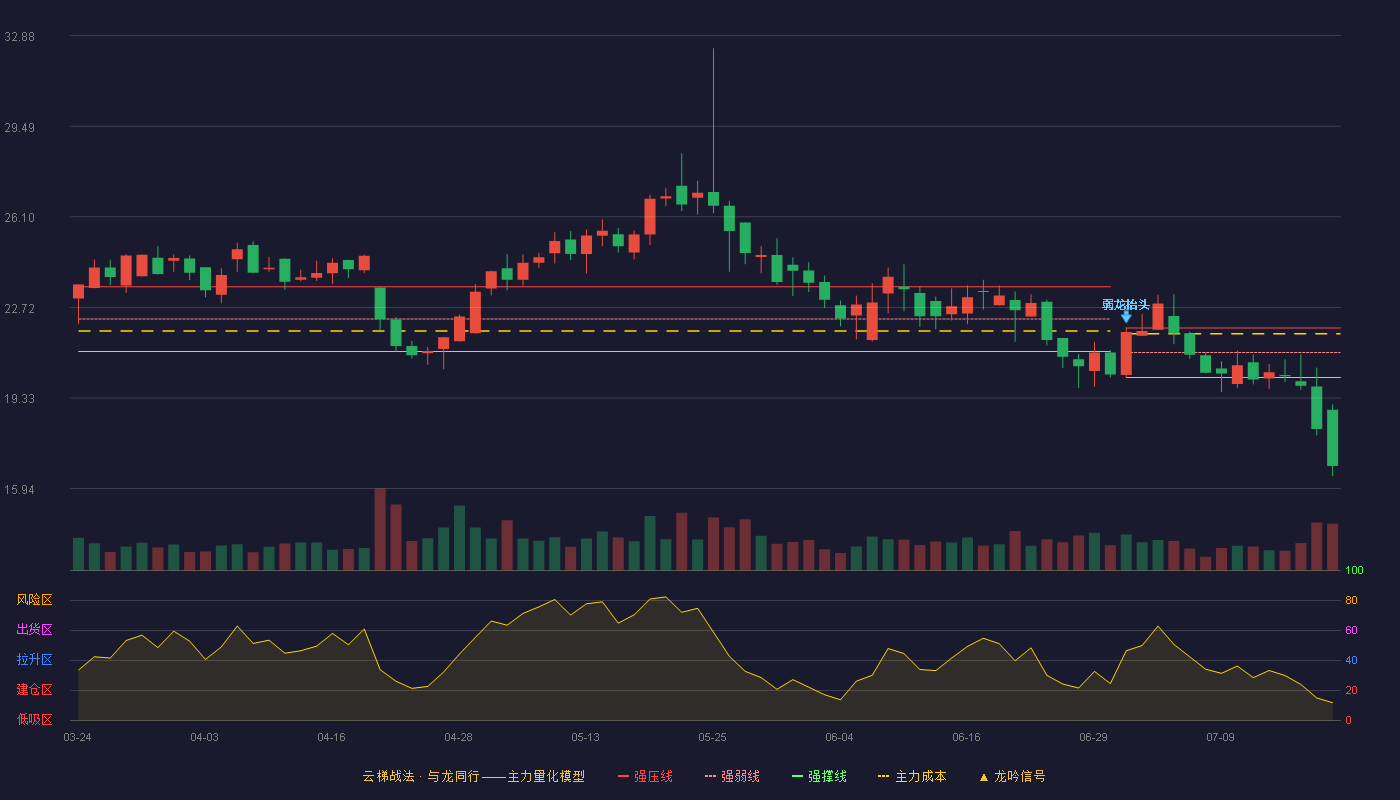Click the 04-28 date label
The height and width of the screenshot is (800, 1400).
458,737
